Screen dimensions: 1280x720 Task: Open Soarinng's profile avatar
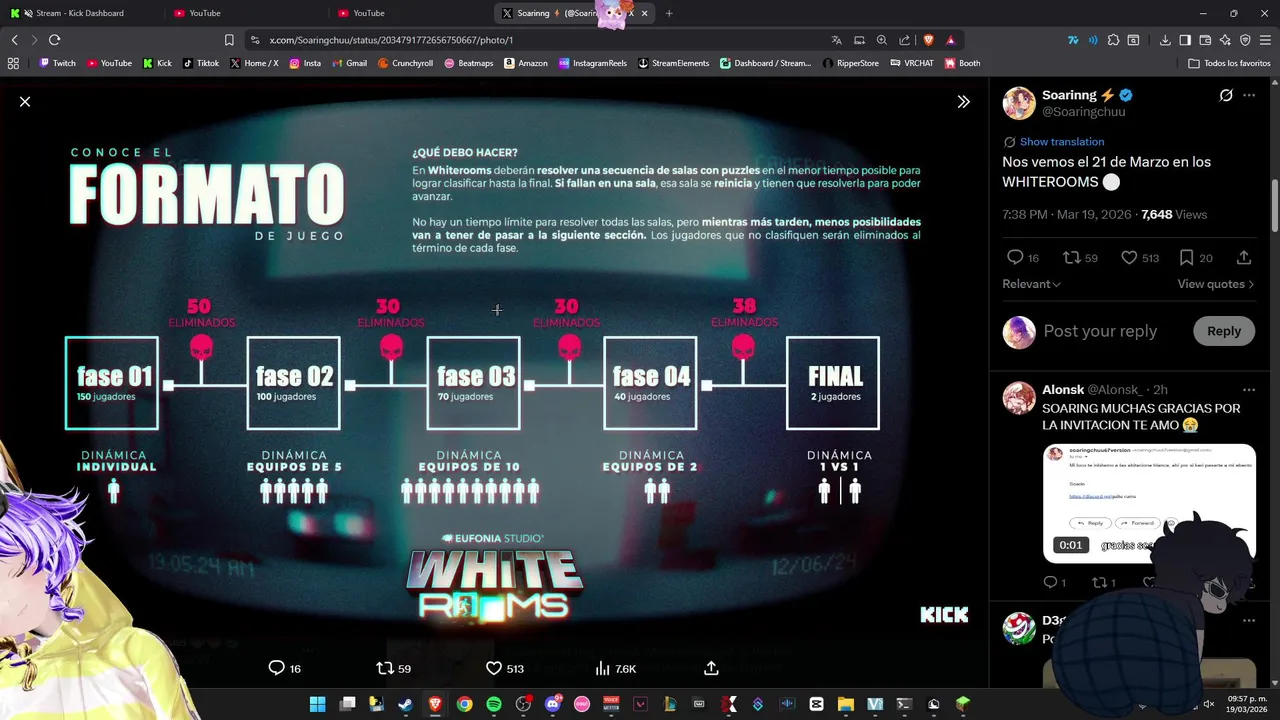(x=1019, y=103)
